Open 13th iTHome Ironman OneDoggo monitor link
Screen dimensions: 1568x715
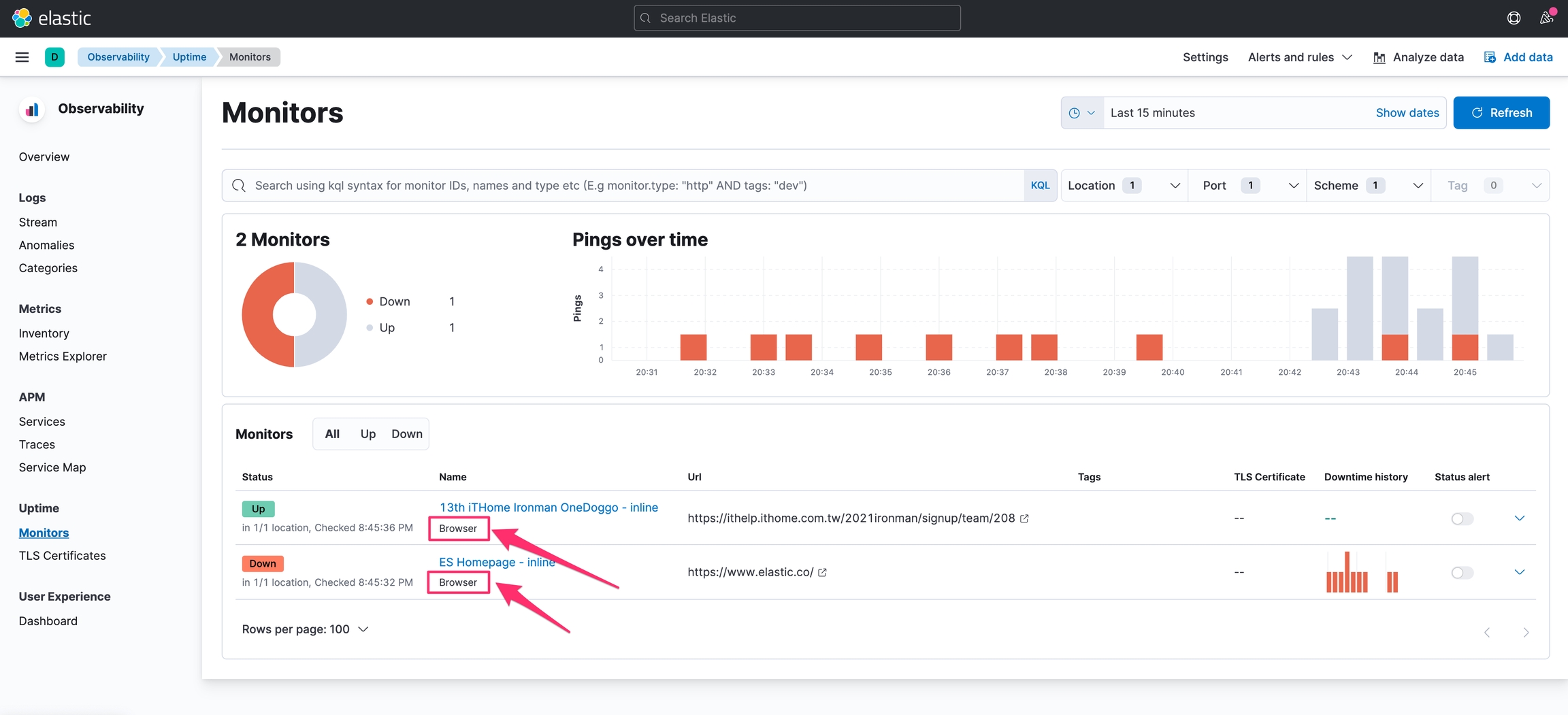549,508
